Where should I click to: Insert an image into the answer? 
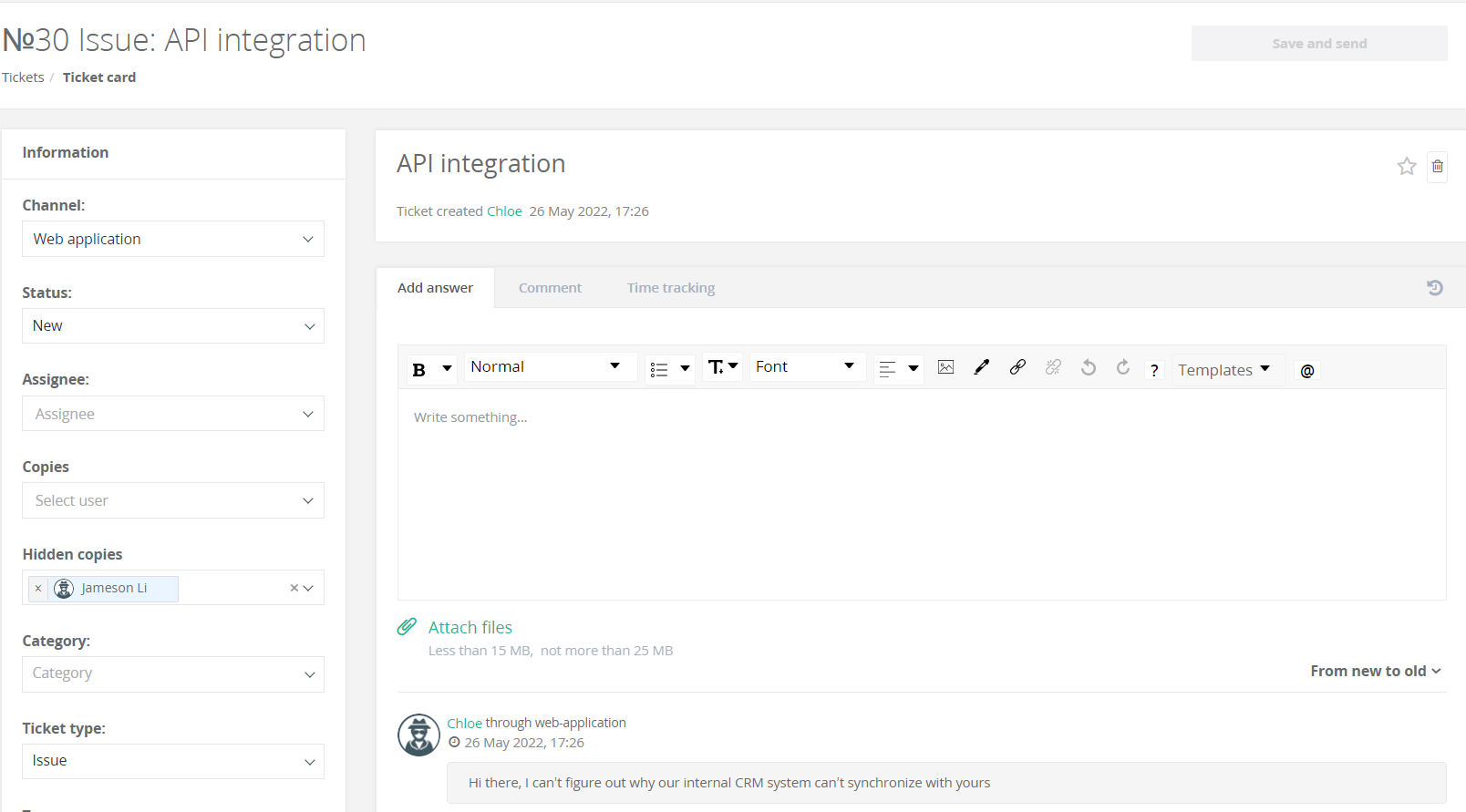[946, 367]
